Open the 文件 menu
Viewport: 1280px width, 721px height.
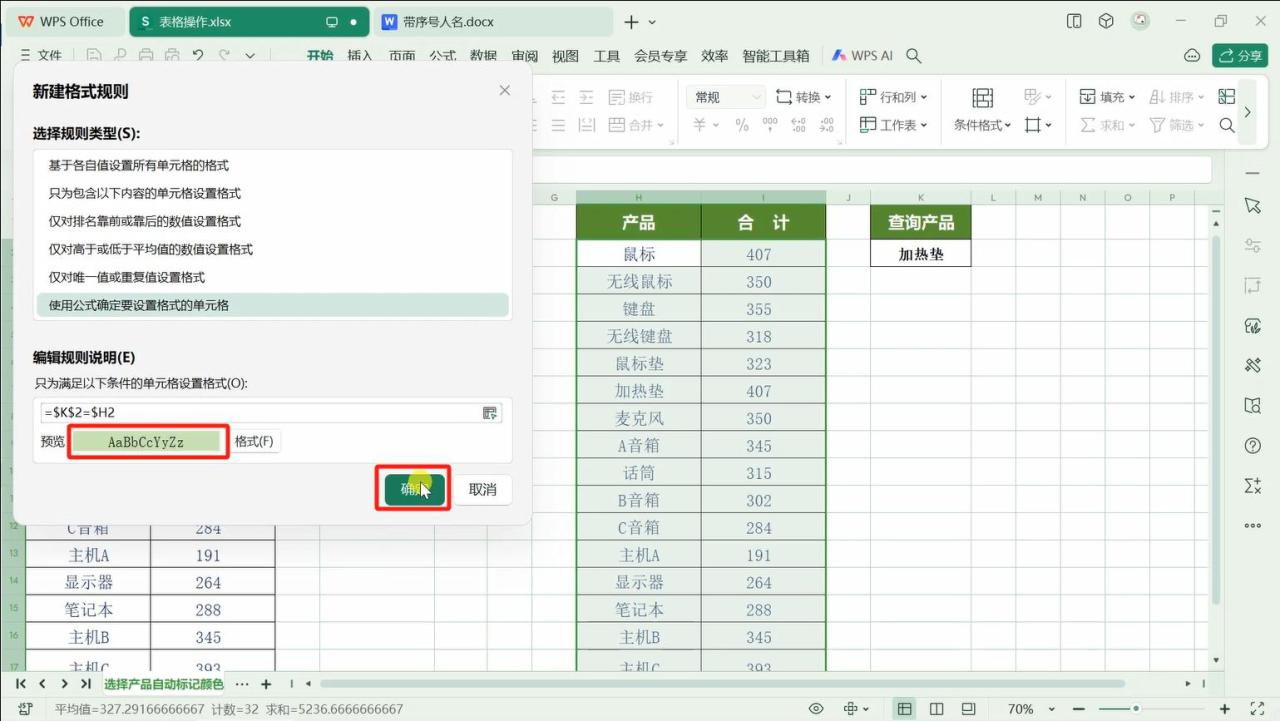click(x=41, y=56)
